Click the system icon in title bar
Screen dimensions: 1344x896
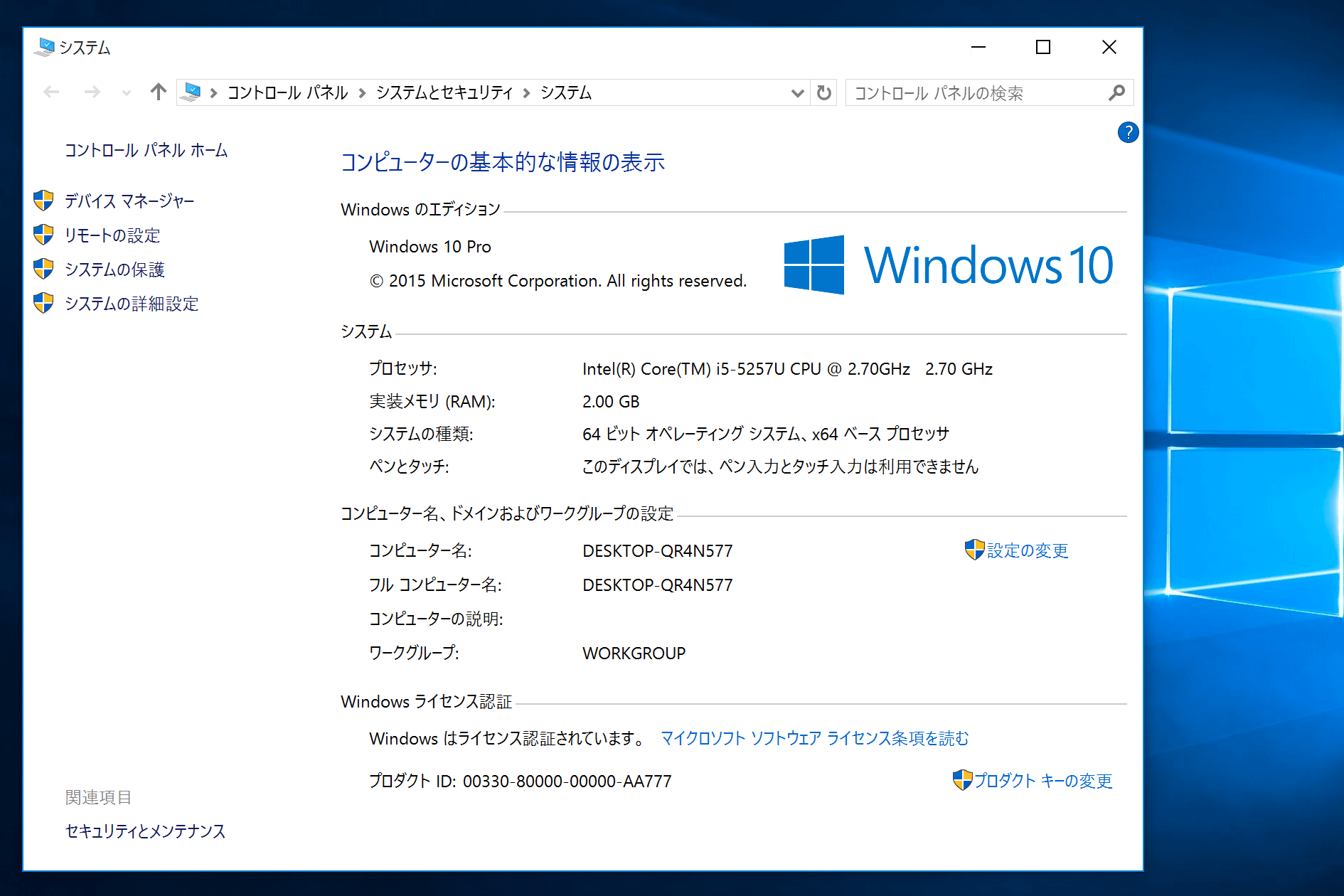pyautogui.click(x=44, y=47)
